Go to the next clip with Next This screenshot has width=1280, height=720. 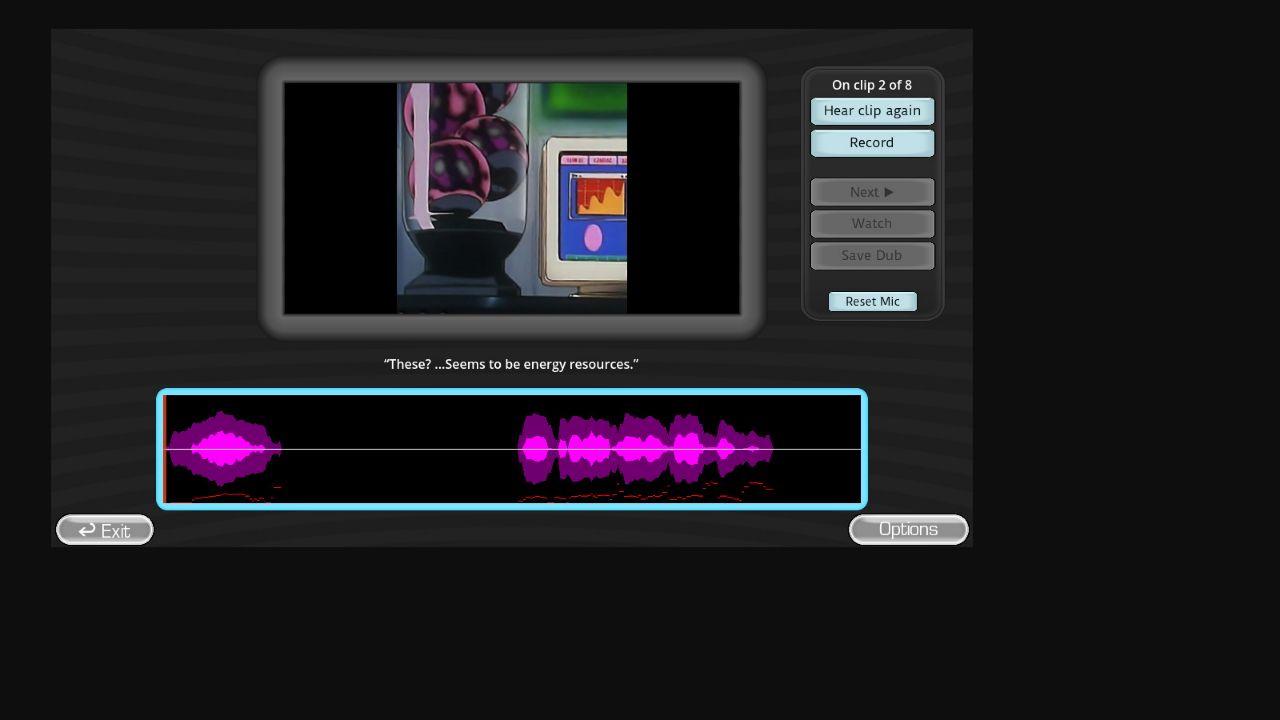872,192
